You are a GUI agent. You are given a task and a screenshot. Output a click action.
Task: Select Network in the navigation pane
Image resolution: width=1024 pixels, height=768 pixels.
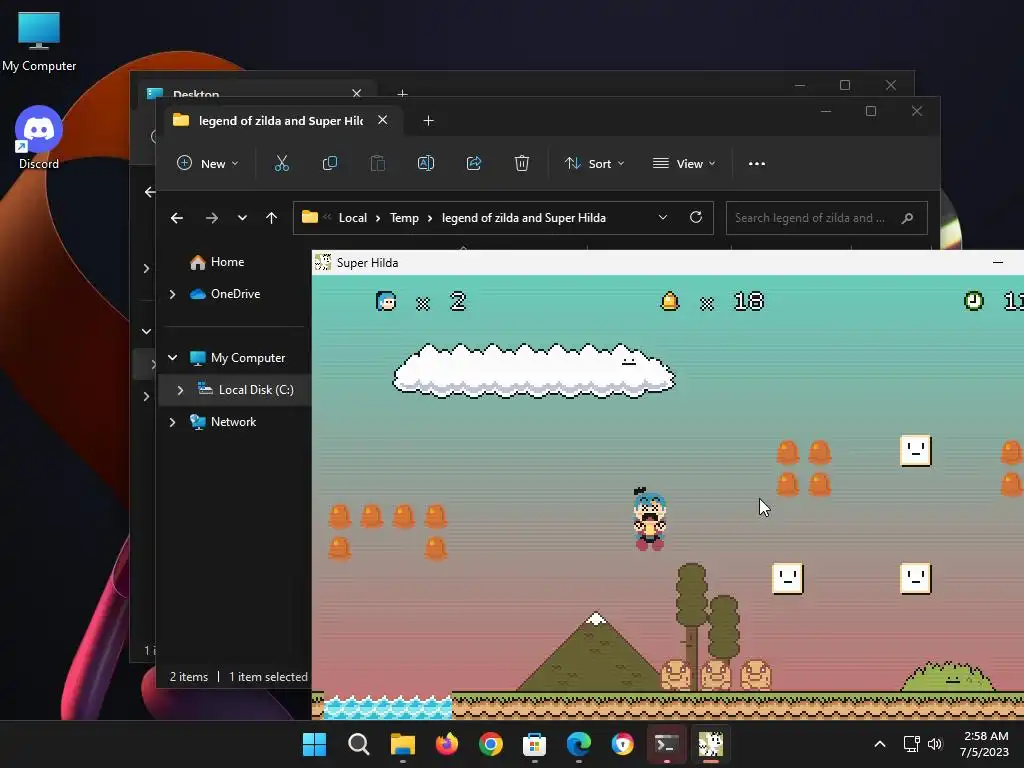point(233,422)
